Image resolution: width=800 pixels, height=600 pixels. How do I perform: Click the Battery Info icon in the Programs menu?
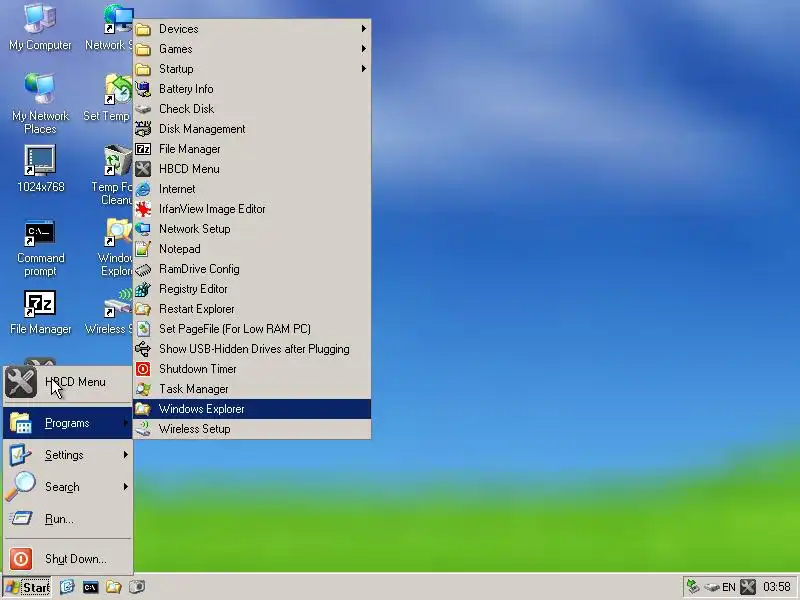143,89
